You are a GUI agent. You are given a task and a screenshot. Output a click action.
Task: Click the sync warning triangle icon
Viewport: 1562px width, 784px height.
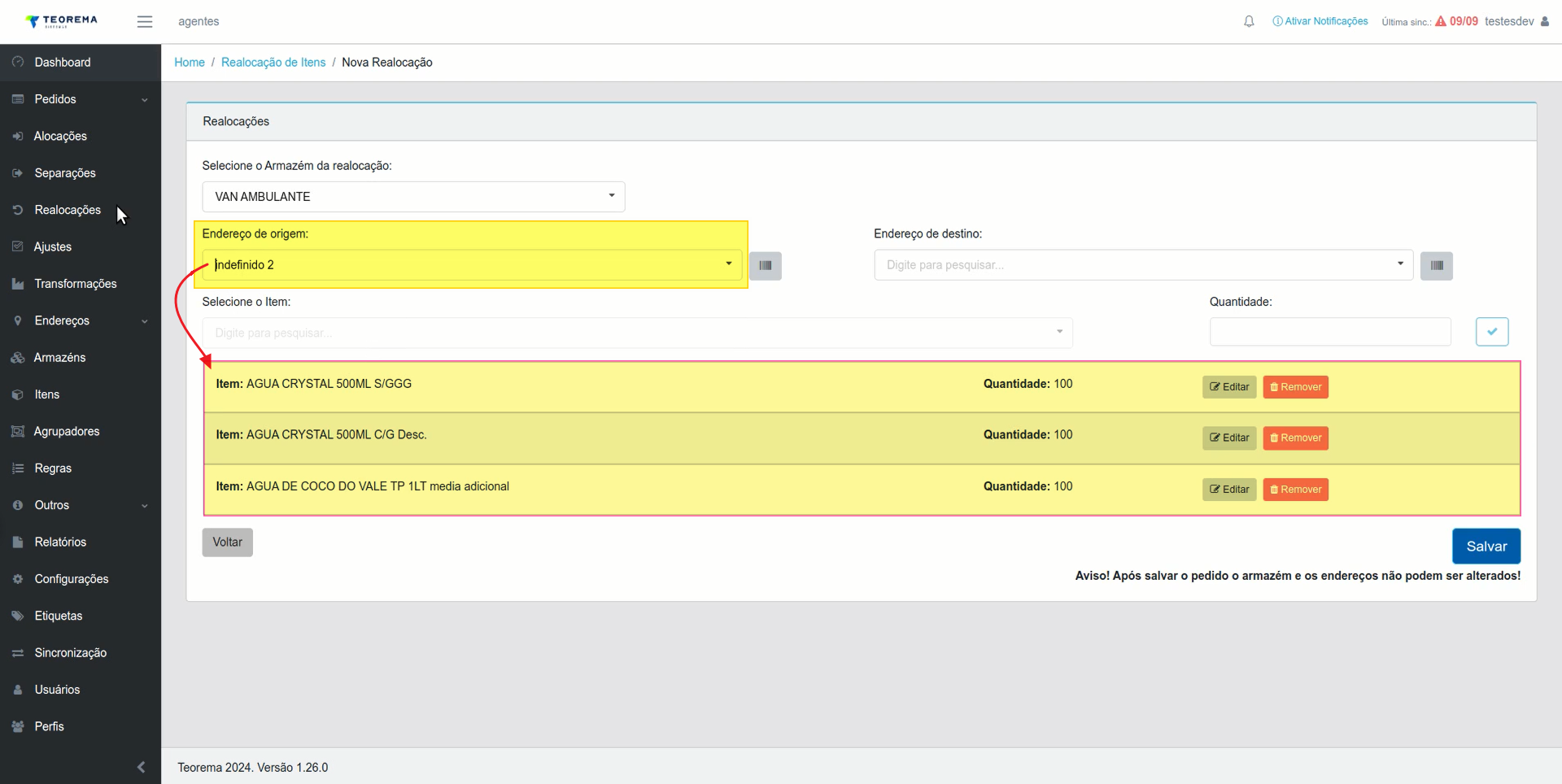1440,21
